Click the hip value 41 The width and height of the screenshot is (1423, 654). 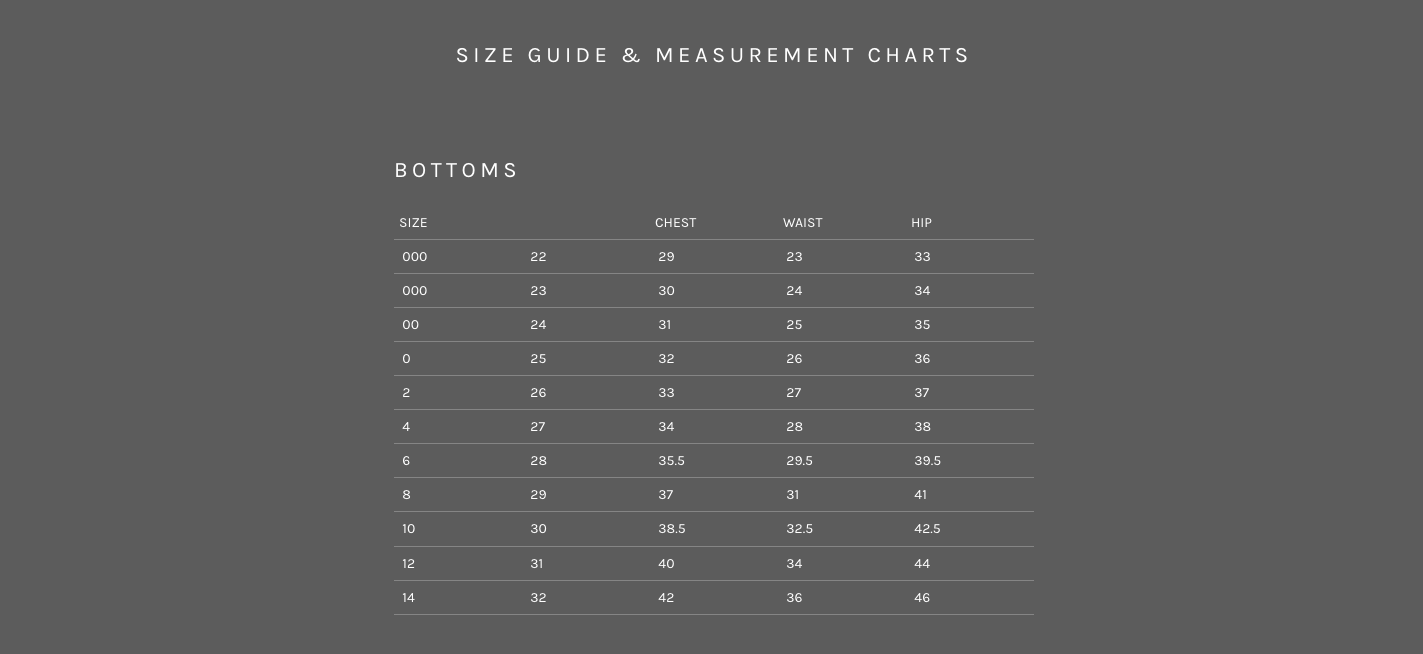tap(920, 495)
